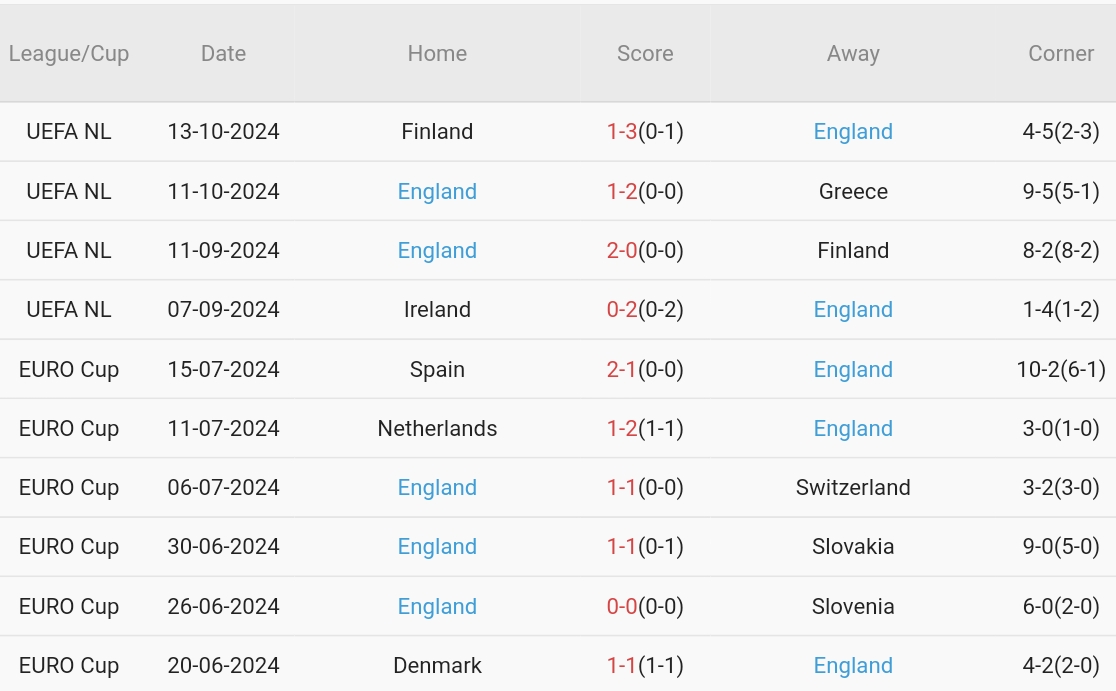Click England link in Finland 13-10-2024 row

(853, 132)
